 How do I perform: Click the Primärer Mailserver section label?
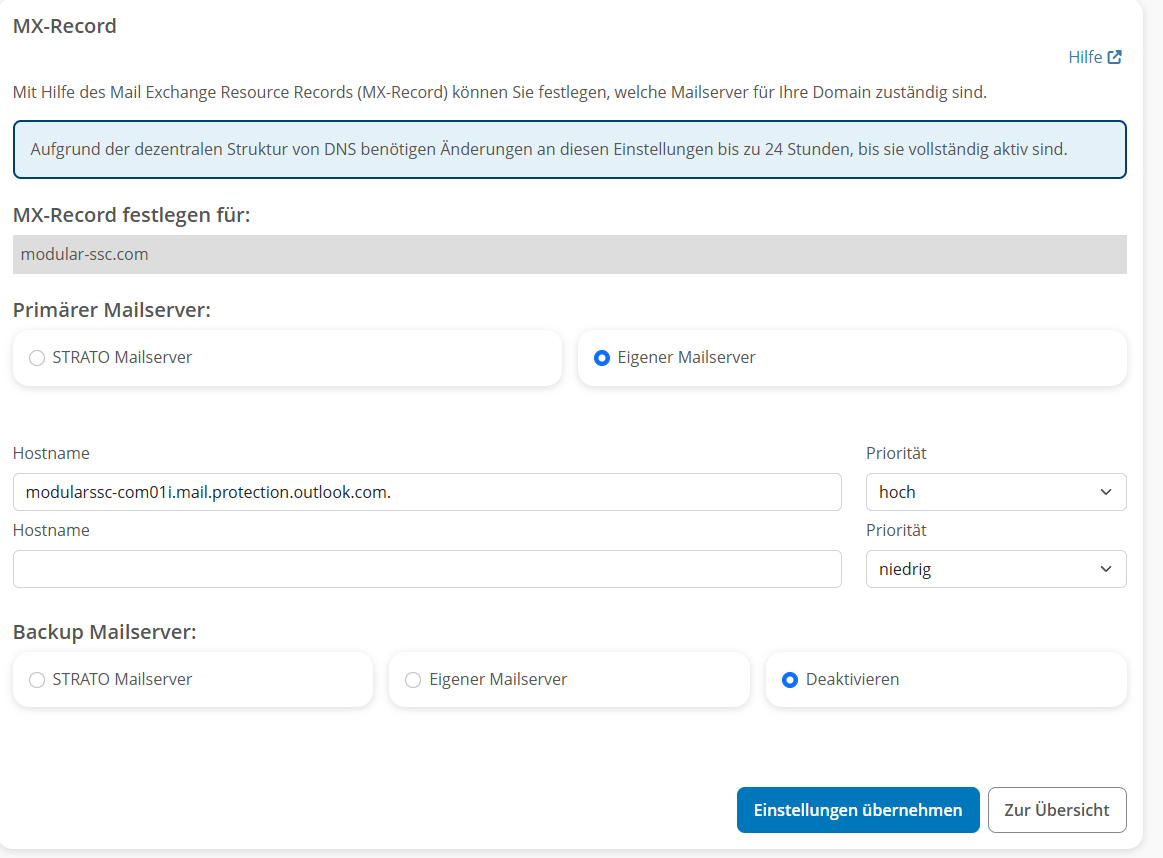[x=112, y=310]
